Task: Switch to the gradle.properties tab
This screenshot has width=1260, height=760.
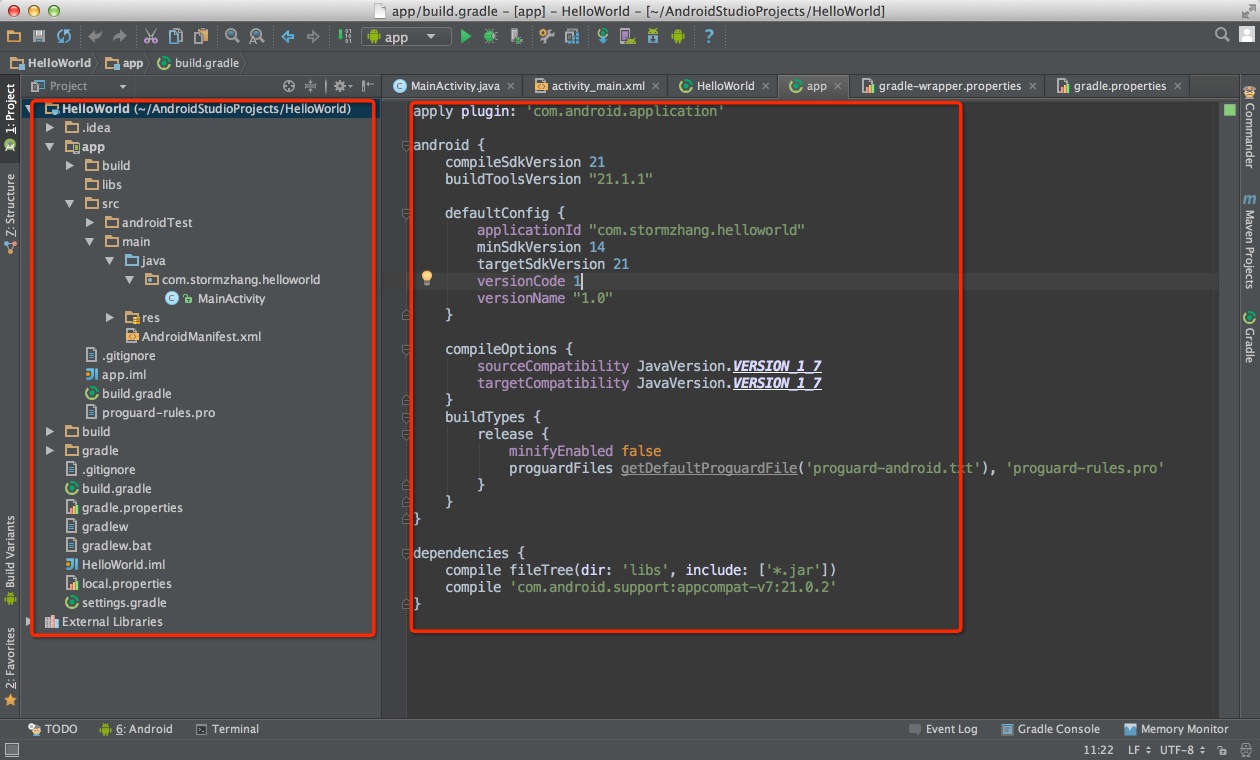Action: click(1118, 86)
